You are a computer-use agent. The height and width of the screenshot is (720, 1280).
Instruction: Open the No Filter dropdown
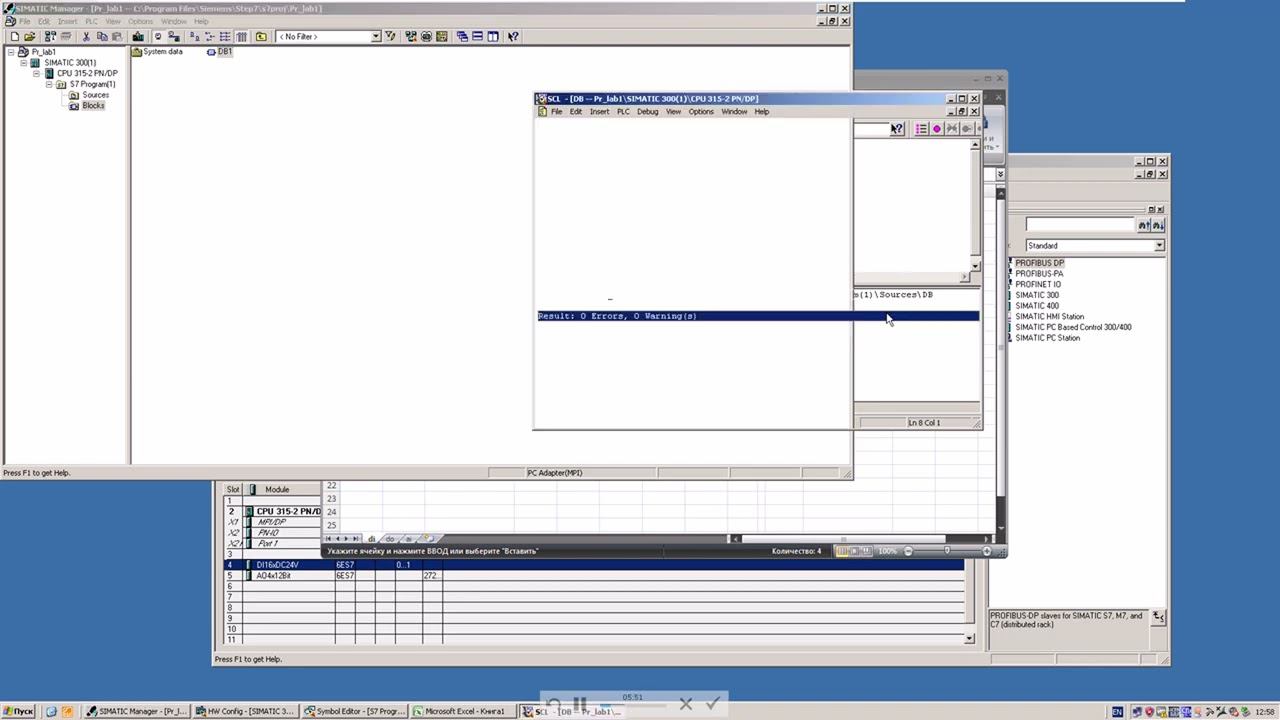pos(376,36)
